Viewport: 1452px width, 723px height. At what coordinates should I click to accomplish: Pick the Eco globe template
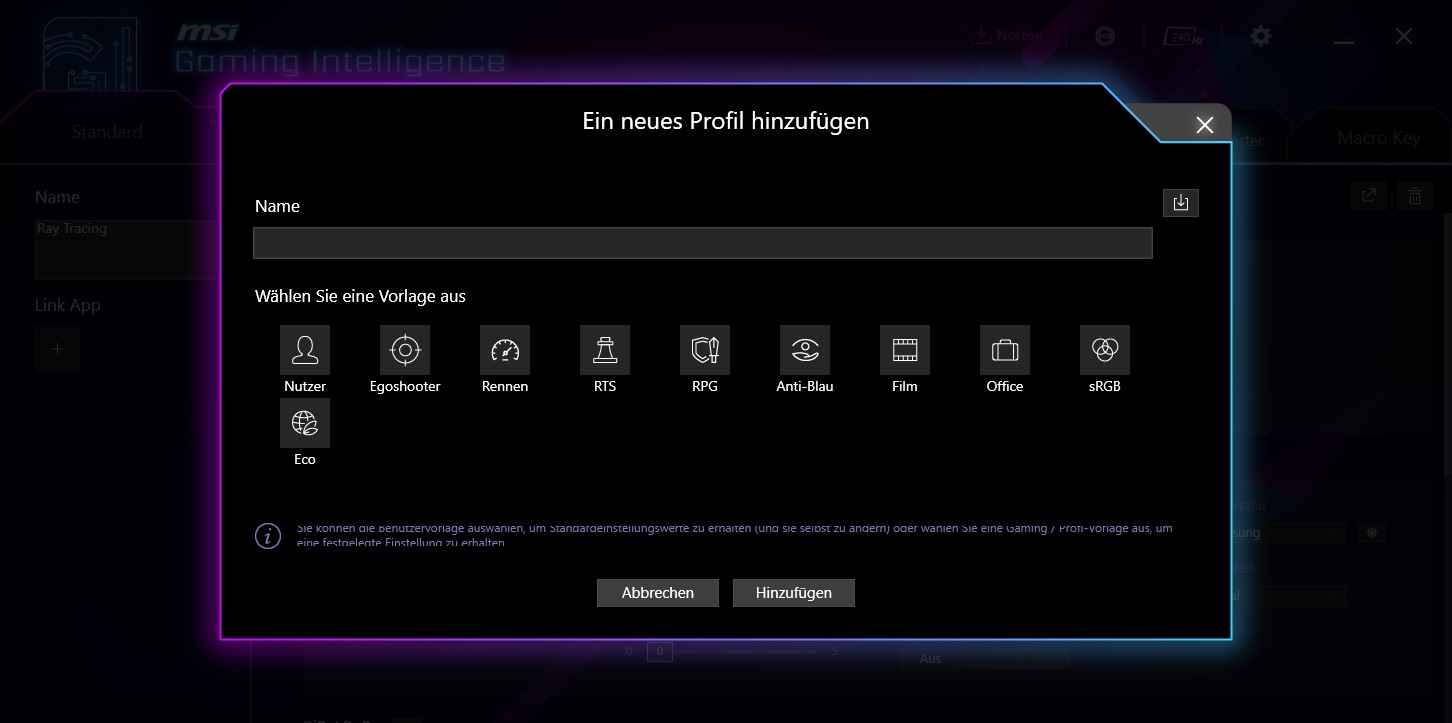click(x=305, y=423)
